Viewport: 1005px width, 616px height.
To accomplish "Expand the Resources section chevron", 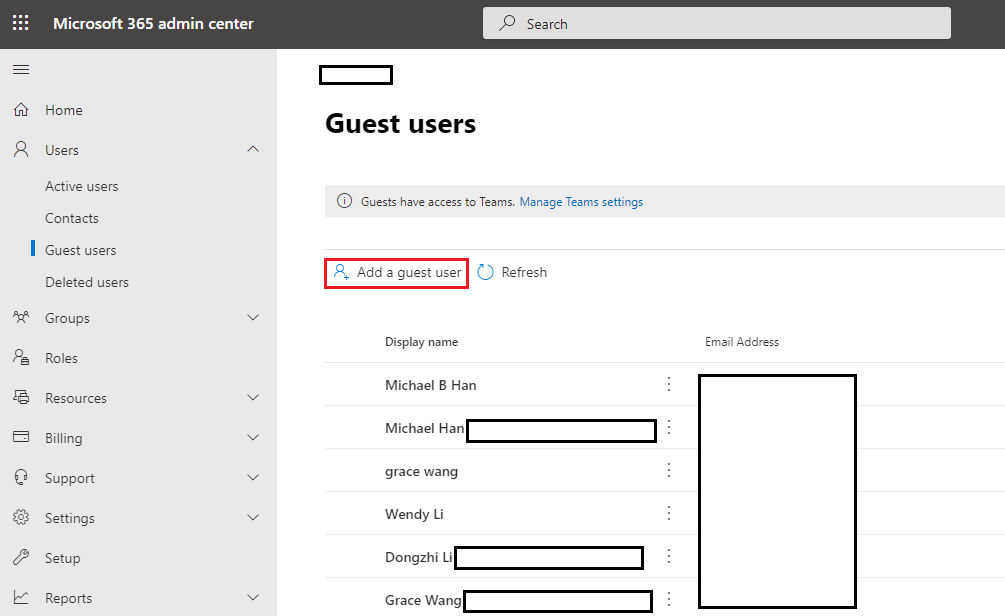I will [x=253, y=397].
